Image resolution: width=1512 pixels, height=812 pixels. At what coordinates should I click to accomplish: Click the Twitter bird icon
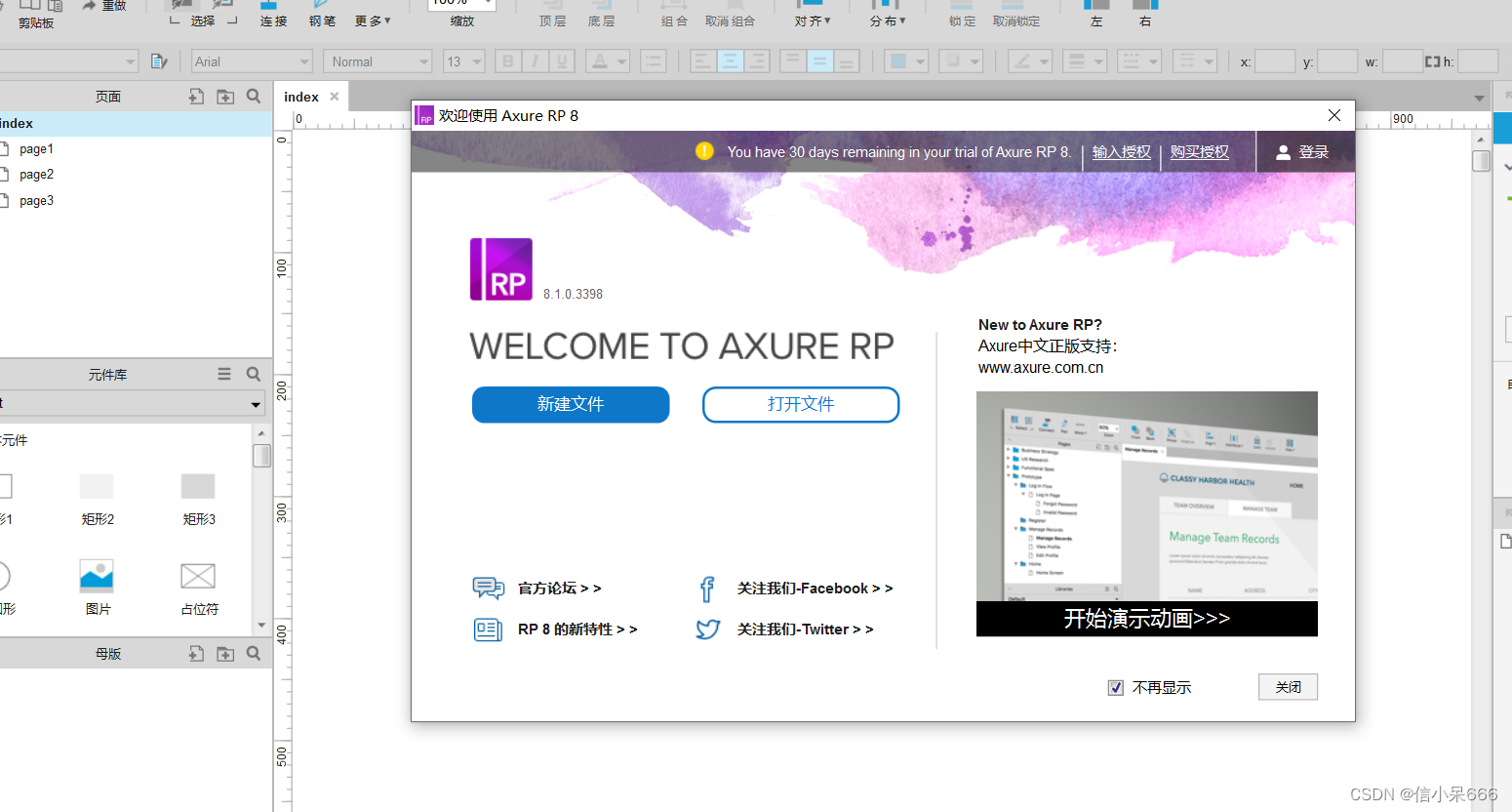click(708, 629)
